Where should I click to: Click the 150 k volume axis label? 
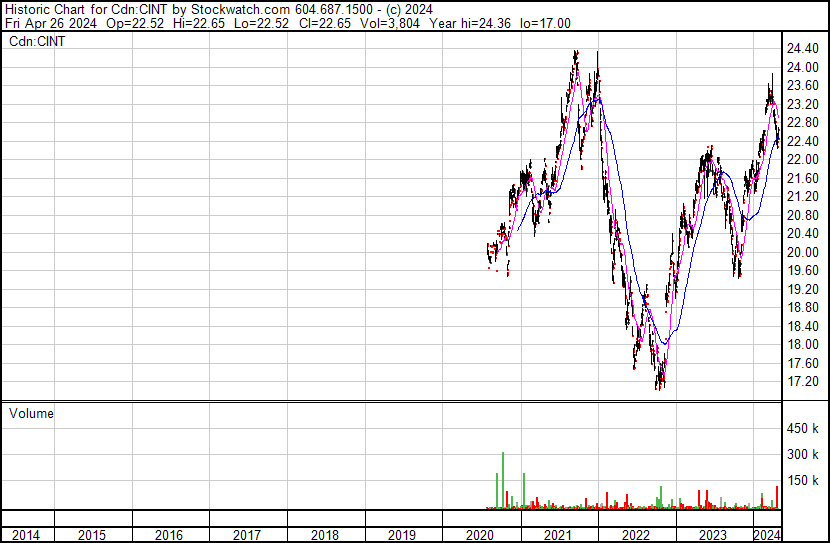point(805,481)
